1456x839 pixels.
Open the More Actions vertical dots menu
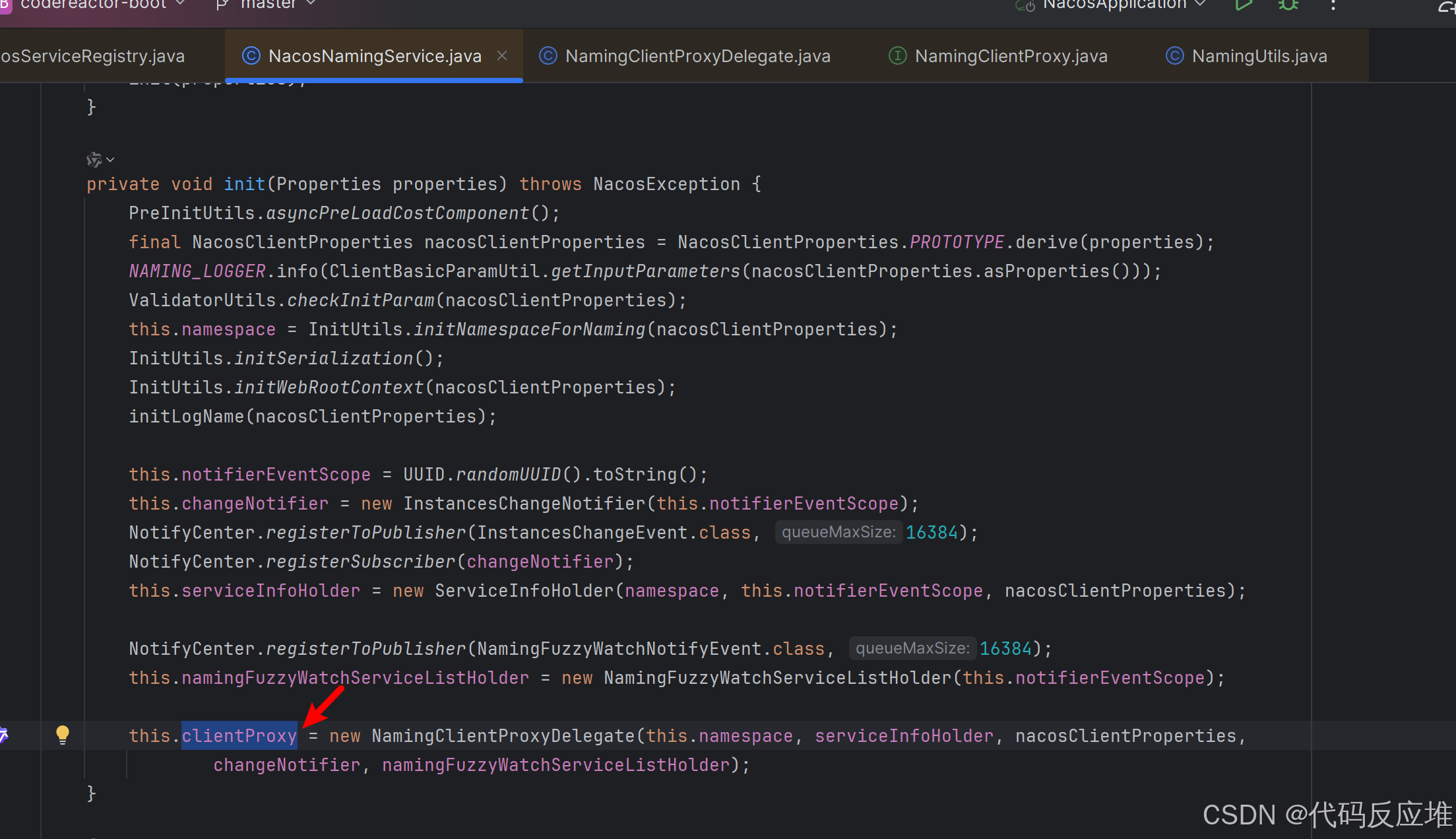[1333, 5]
